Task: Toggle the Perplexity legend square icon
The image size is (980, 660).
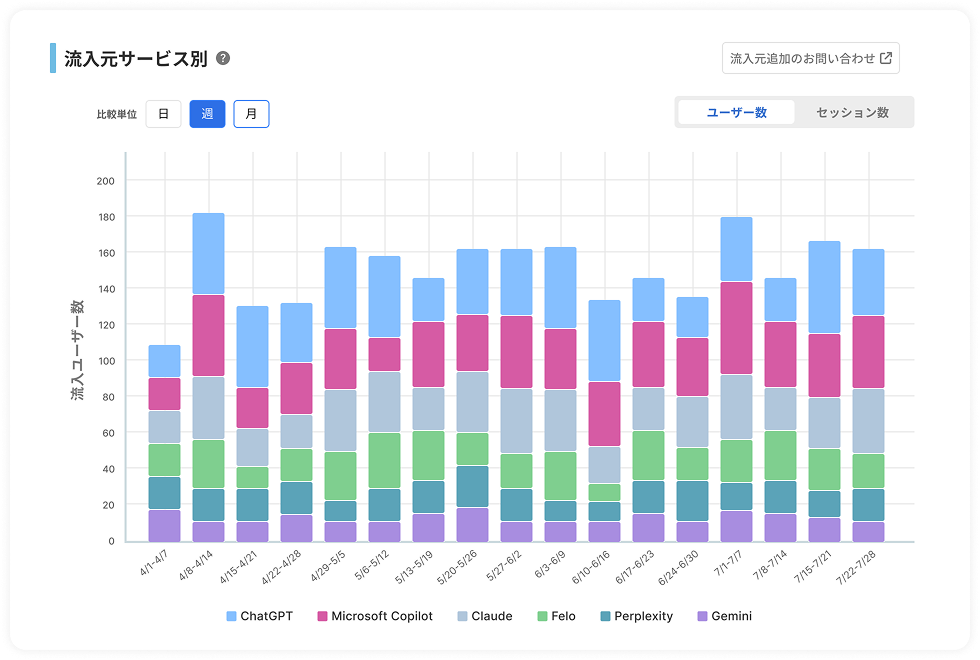Action: (606, 616)
